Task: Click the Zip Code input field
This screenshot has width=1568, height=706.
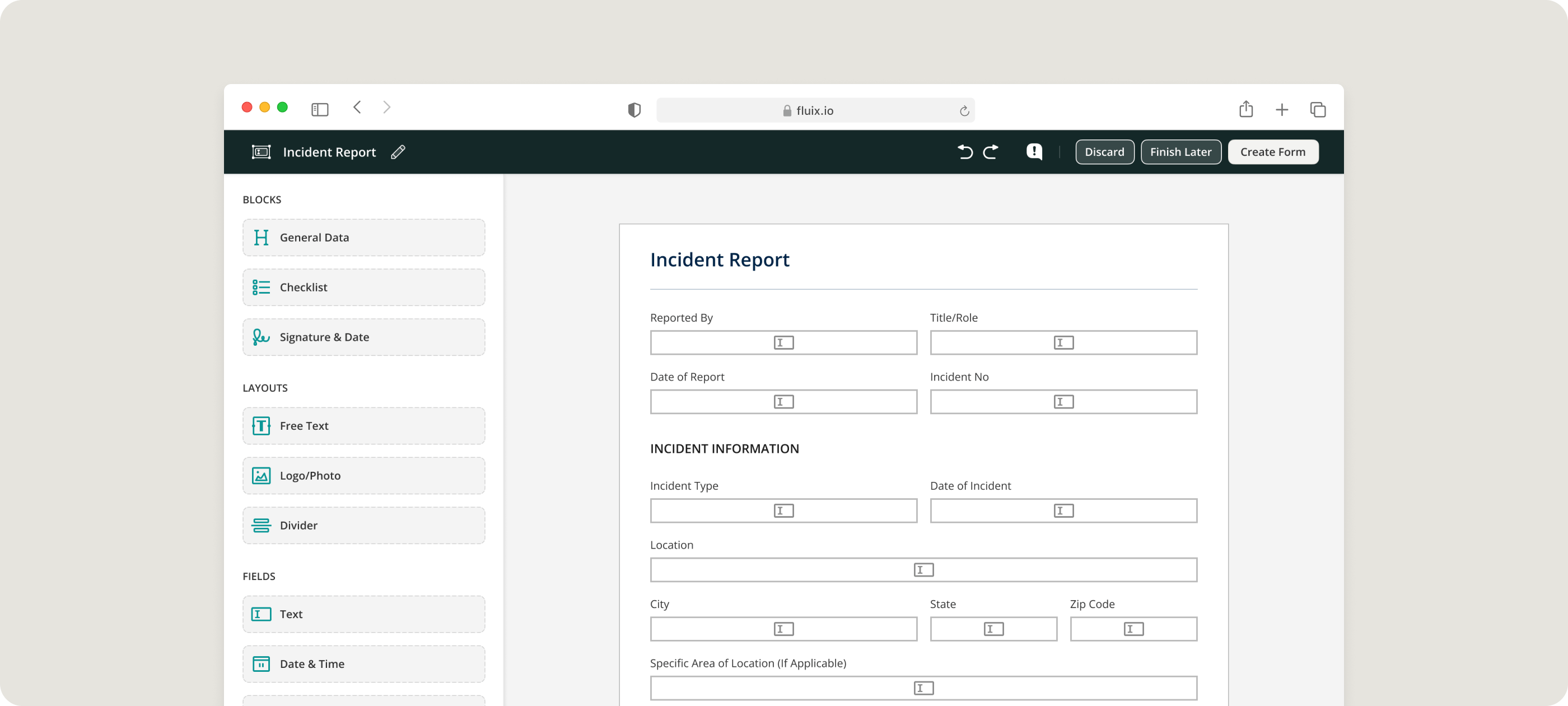Action: [1133, 629]
